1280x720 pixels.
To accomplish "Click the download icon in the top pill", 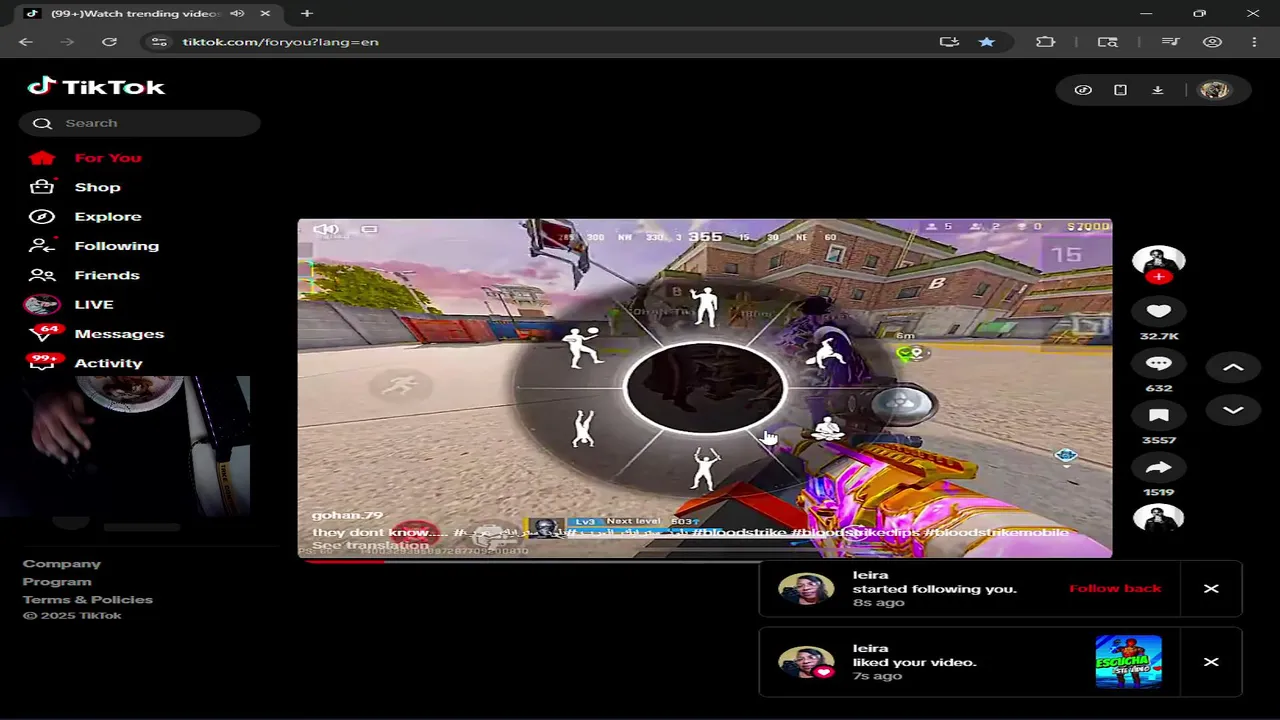I will coord(1157,90).
